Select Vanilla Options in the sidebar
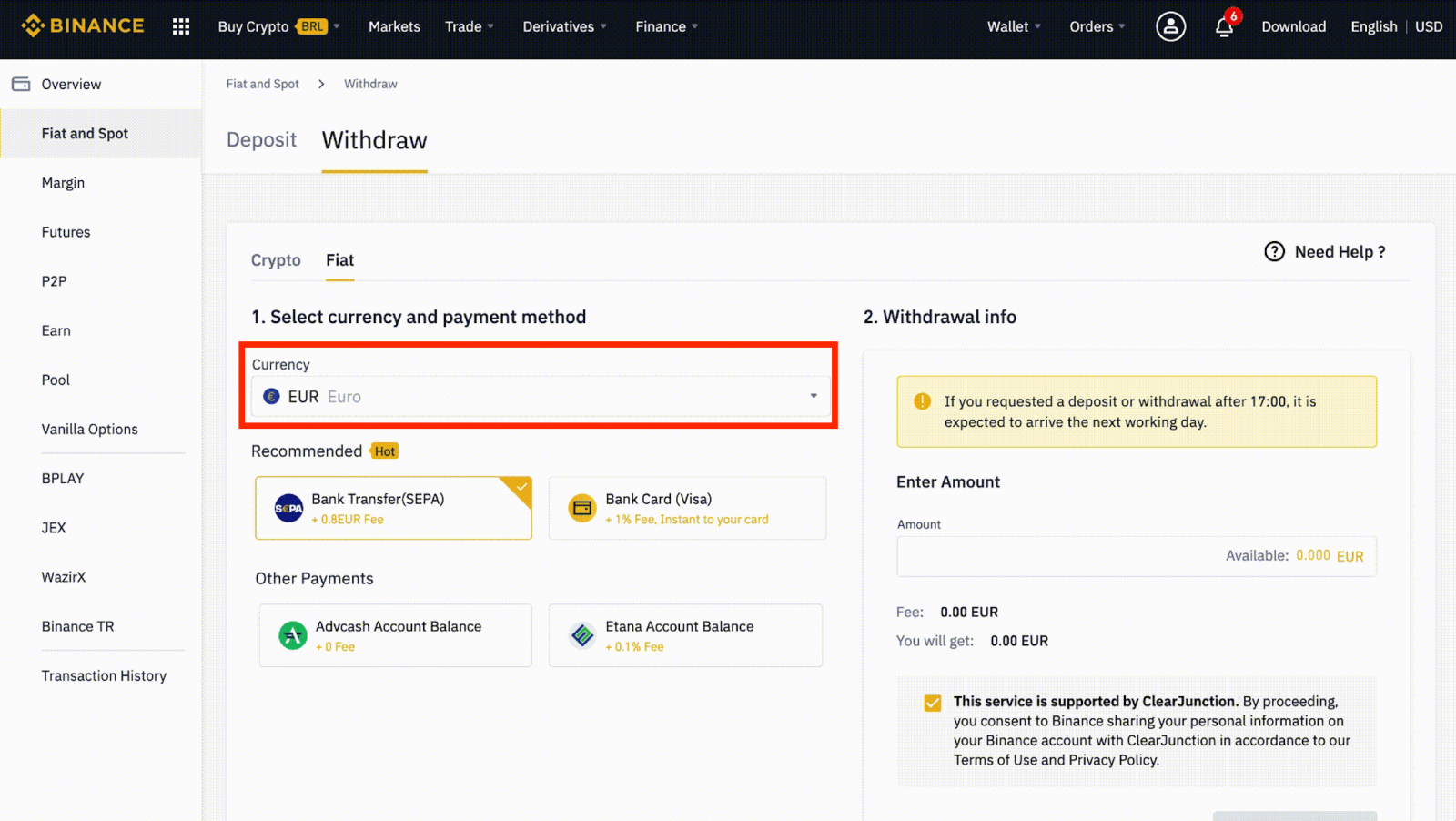 [x=89, y=429]
